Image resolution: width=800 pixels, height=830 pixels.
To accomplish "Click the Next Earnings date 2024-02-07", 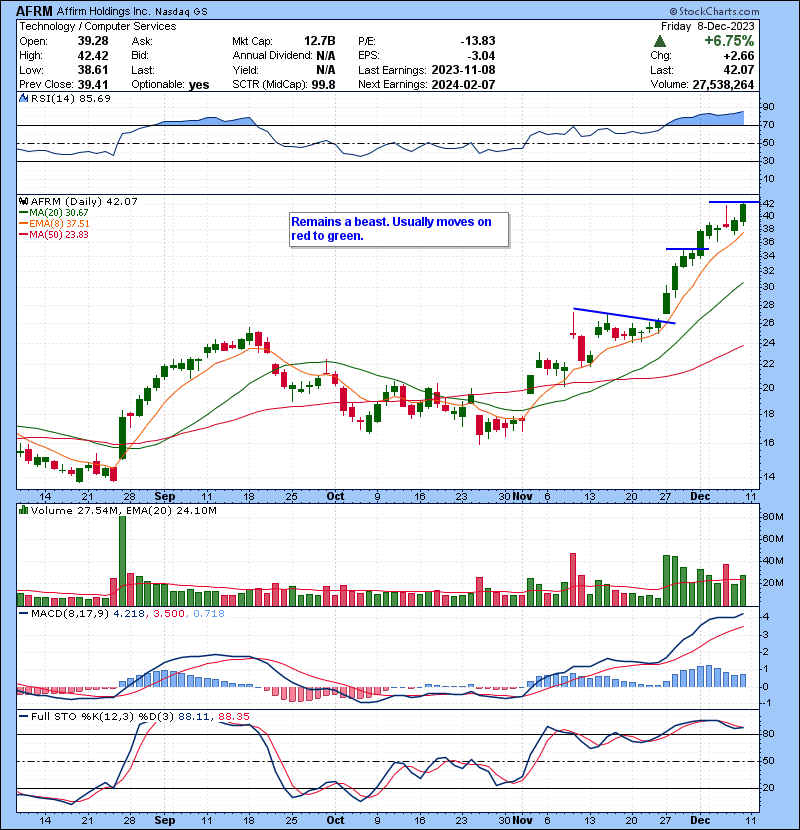I will tap(463, 84).
